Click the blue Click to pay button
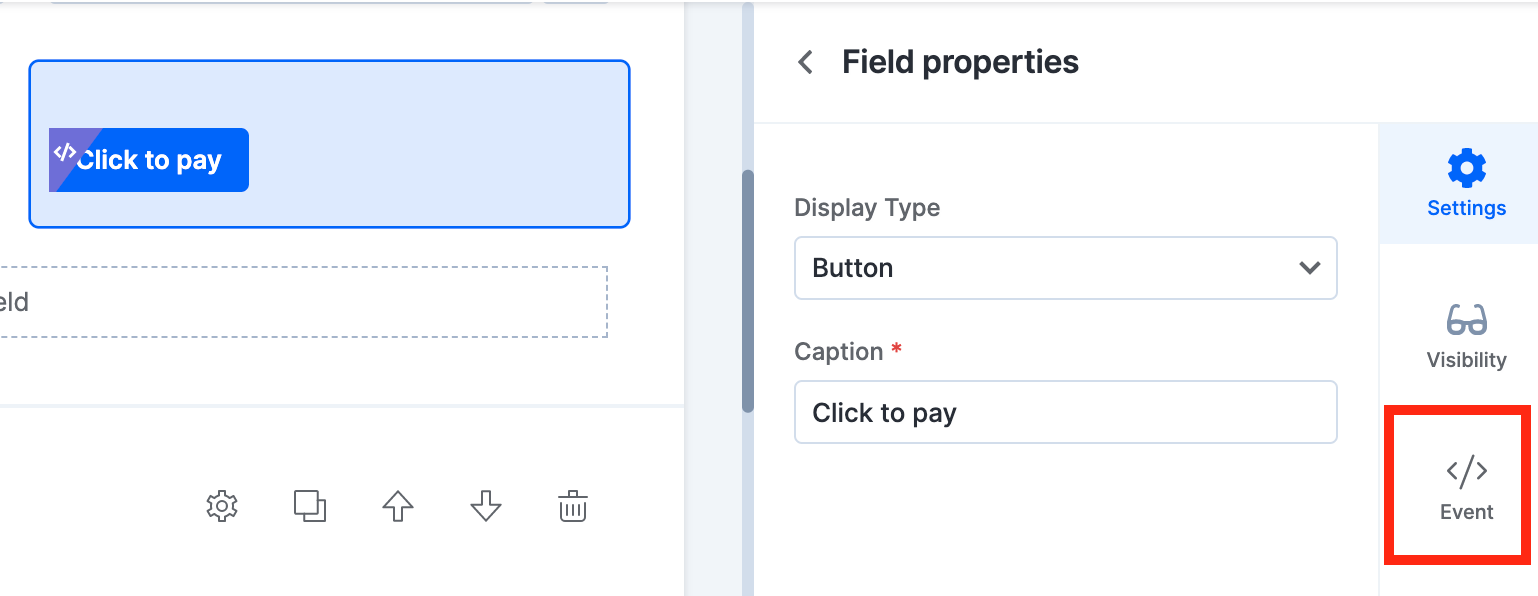The height and width of the screenshot is (596, 1538). pyautogui.click(x=149, y=160)
